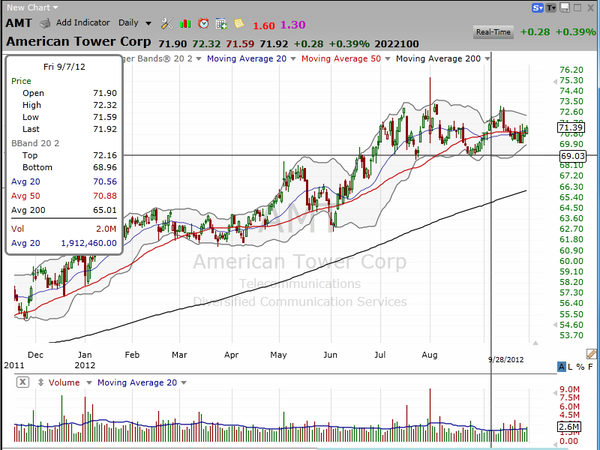Screen dimensions: 600x450
Task: Click the red 1.60 value in toolbar
Action: [264, 26]
